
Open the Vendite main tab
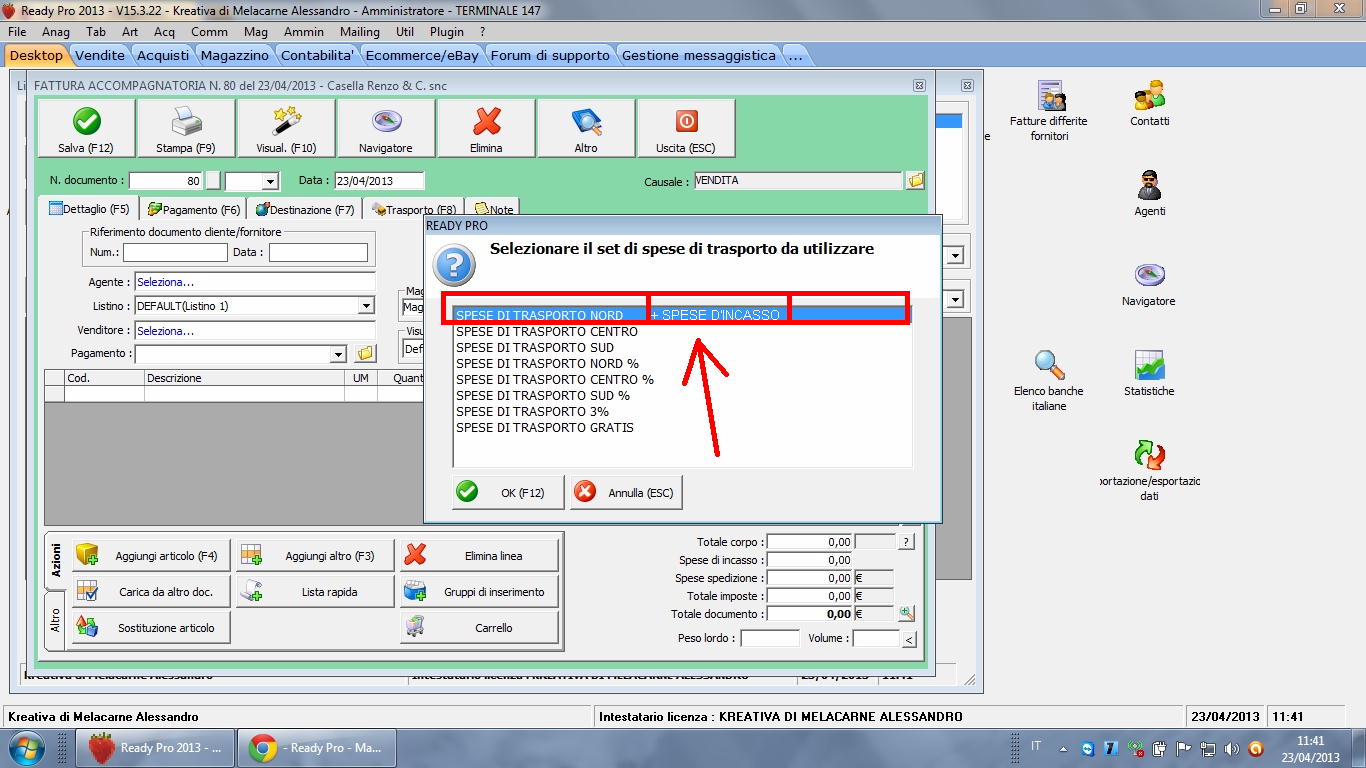point(100,55)
